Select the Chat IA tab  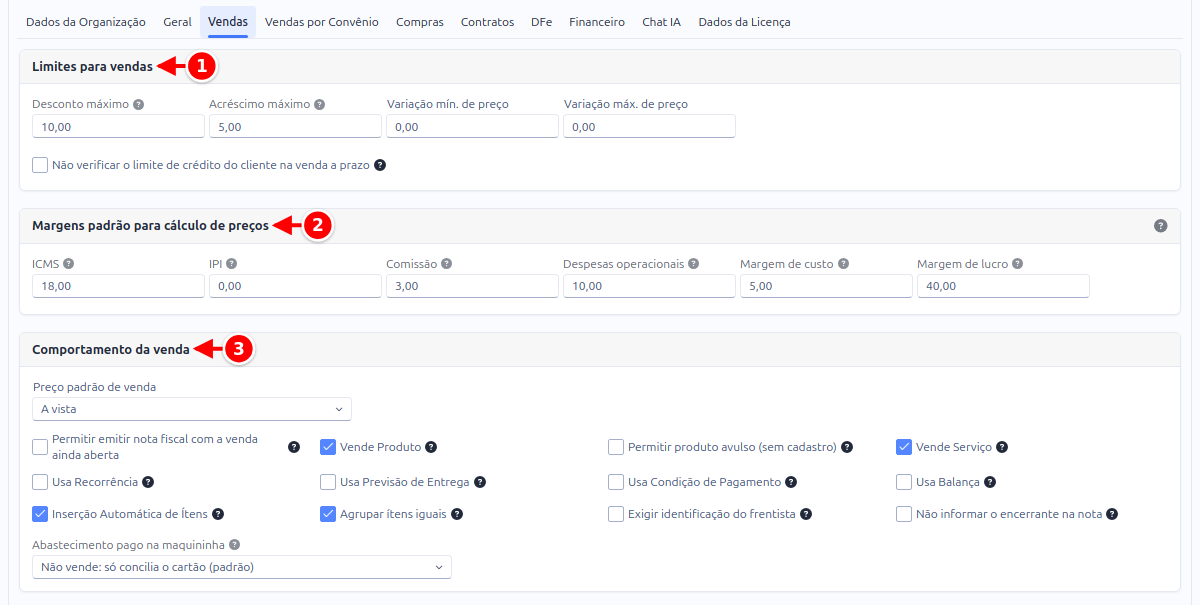[x=662, y=22]
